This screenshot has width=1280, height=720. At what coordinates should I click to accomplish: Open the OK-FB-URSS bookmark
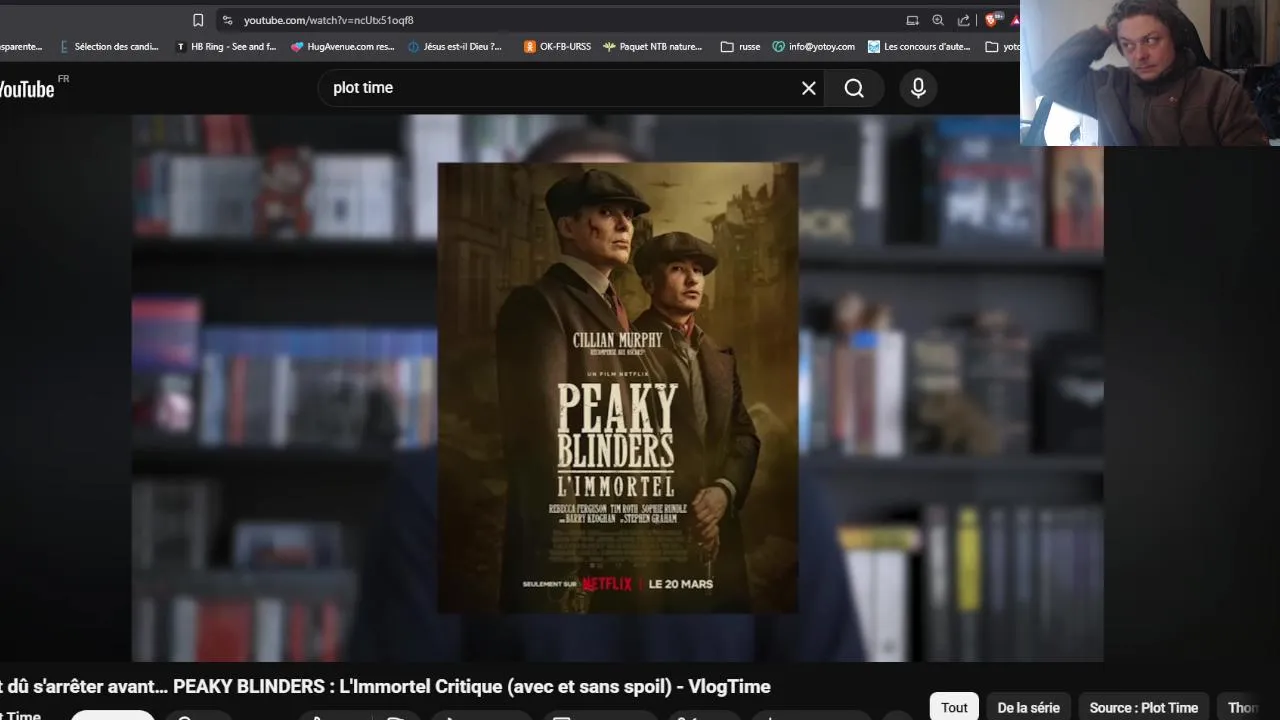[x=557, y=46]
